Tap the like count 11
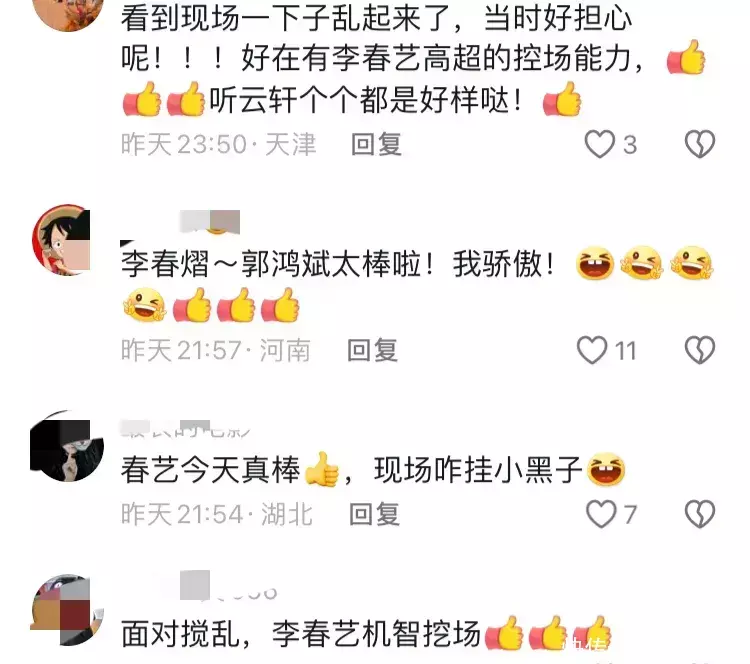The image size is (750, 664). 625,351
